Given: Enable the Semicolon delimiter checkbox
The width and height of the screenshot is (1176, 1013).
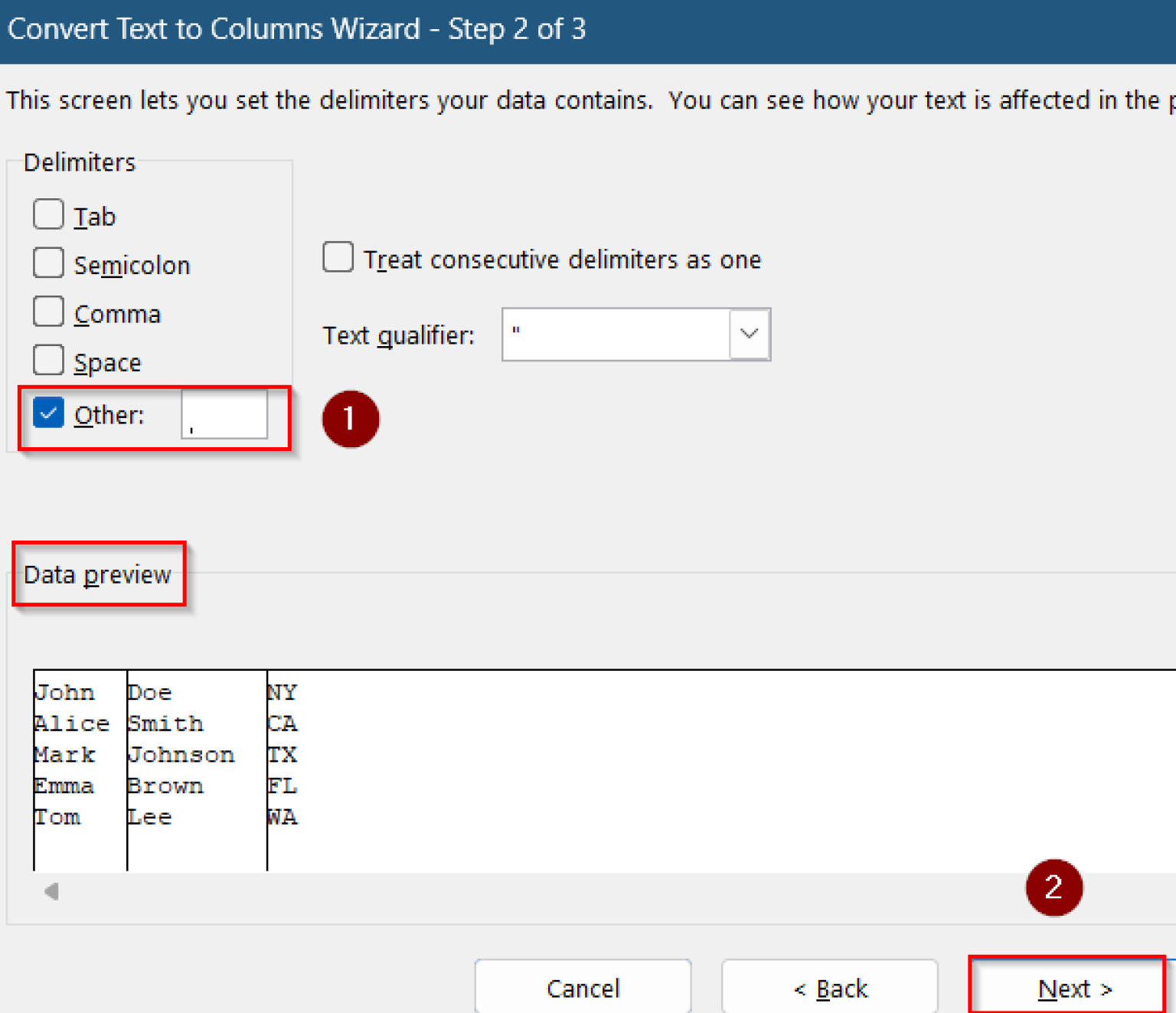Looking at the screenshot, I should point(48,263).
